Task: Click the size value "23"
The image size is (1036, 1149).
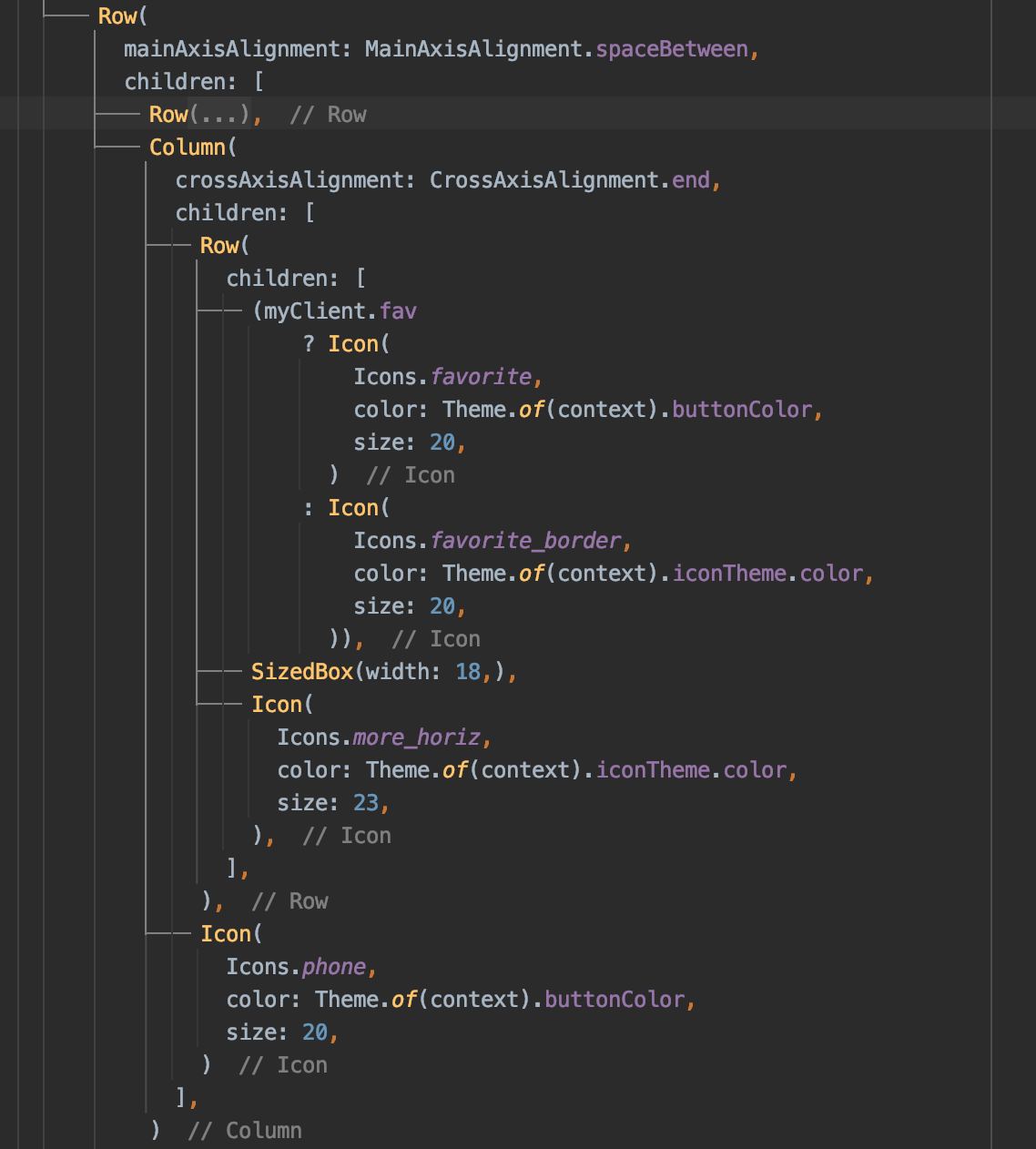Action: pos(366,803)
